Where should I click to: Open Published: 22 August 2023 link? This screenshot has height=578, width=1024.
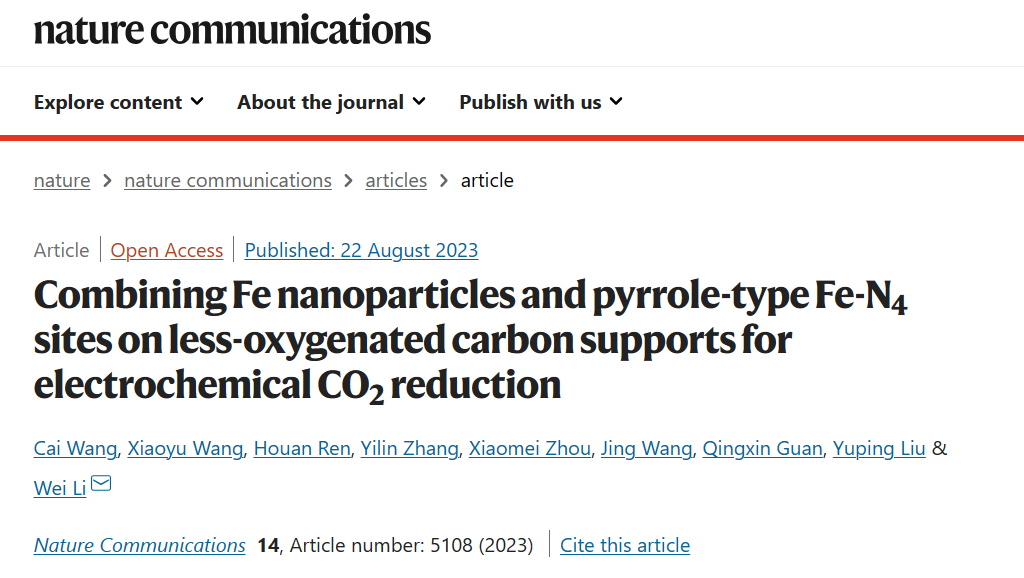(361, 250)
